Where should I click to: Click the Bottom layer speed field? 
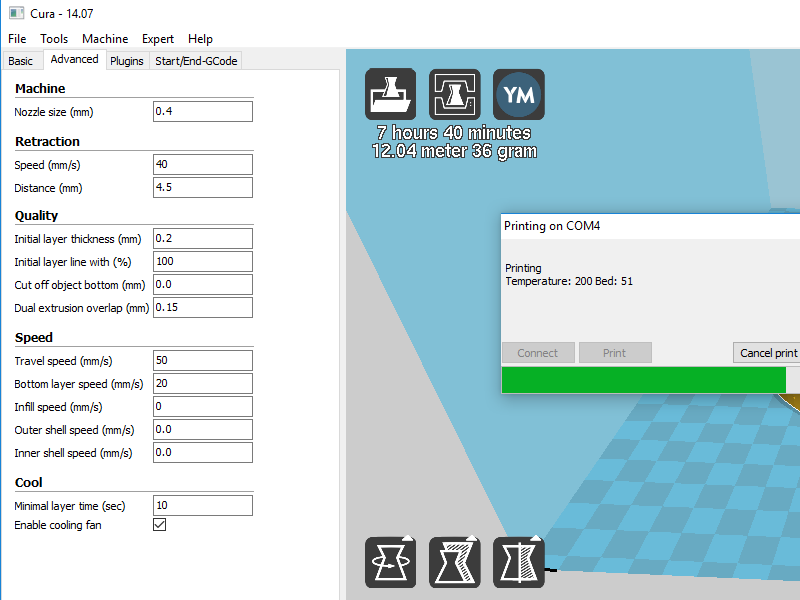203,383
